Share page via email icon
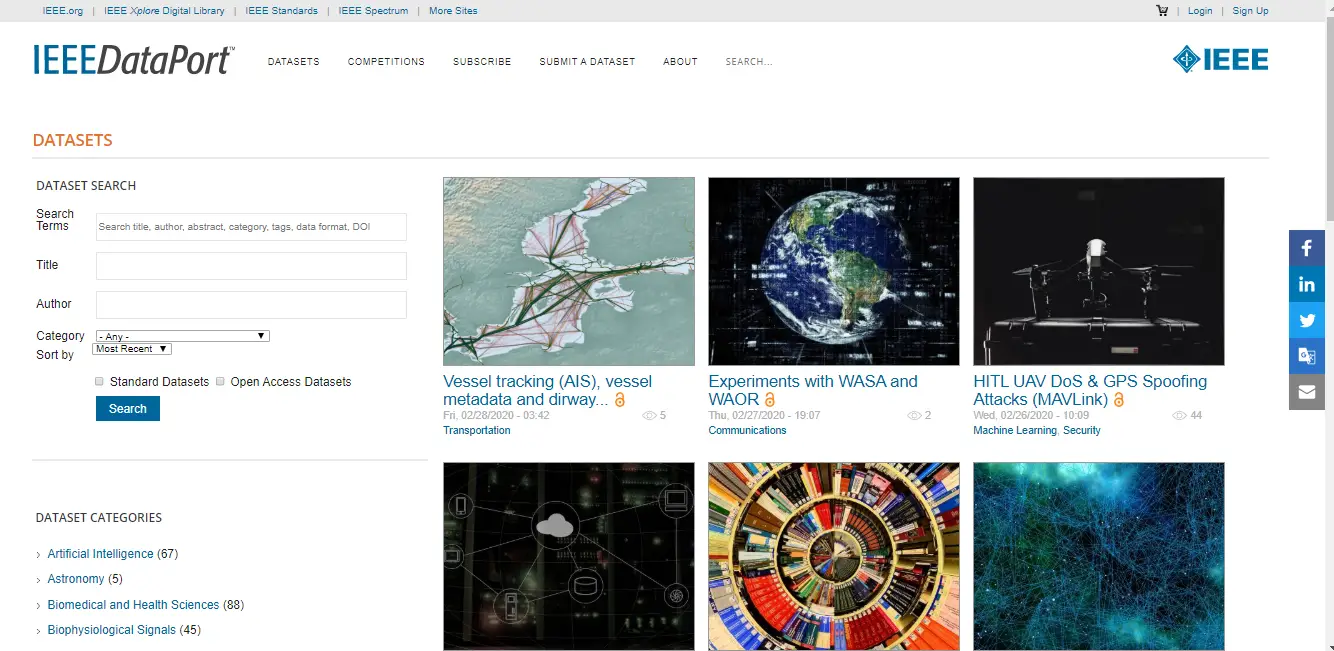Screen dimensions: 1334x651 coord(1307,392)
